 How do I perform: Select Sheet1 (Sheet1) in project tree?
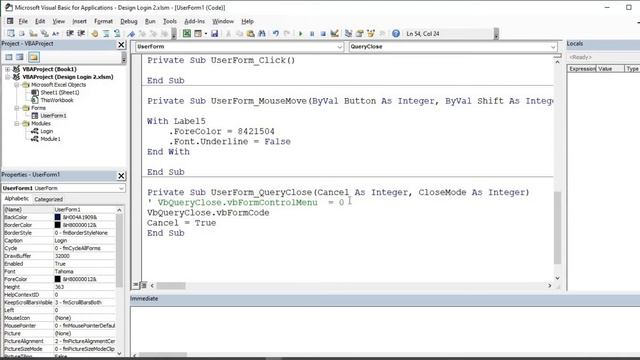click(x=60, y=93)
